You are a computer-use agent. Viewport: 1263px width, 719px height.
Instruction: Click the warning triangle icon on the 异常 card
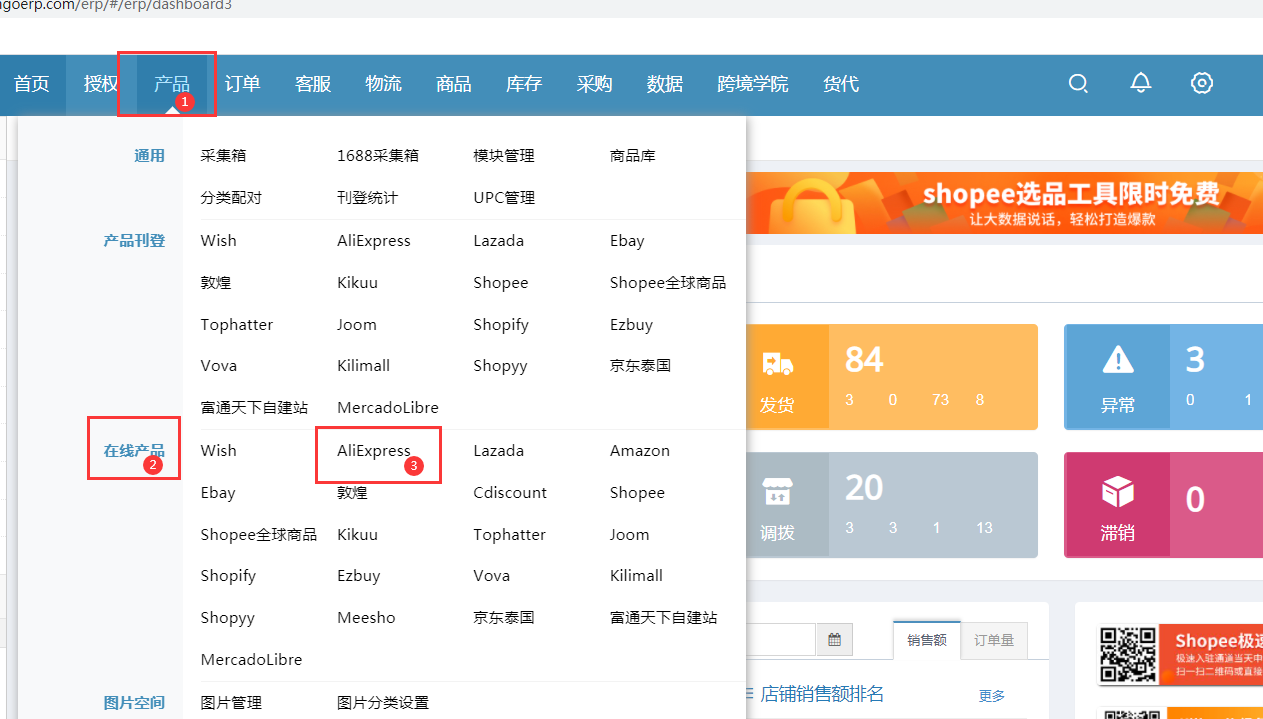[1117, 359]
